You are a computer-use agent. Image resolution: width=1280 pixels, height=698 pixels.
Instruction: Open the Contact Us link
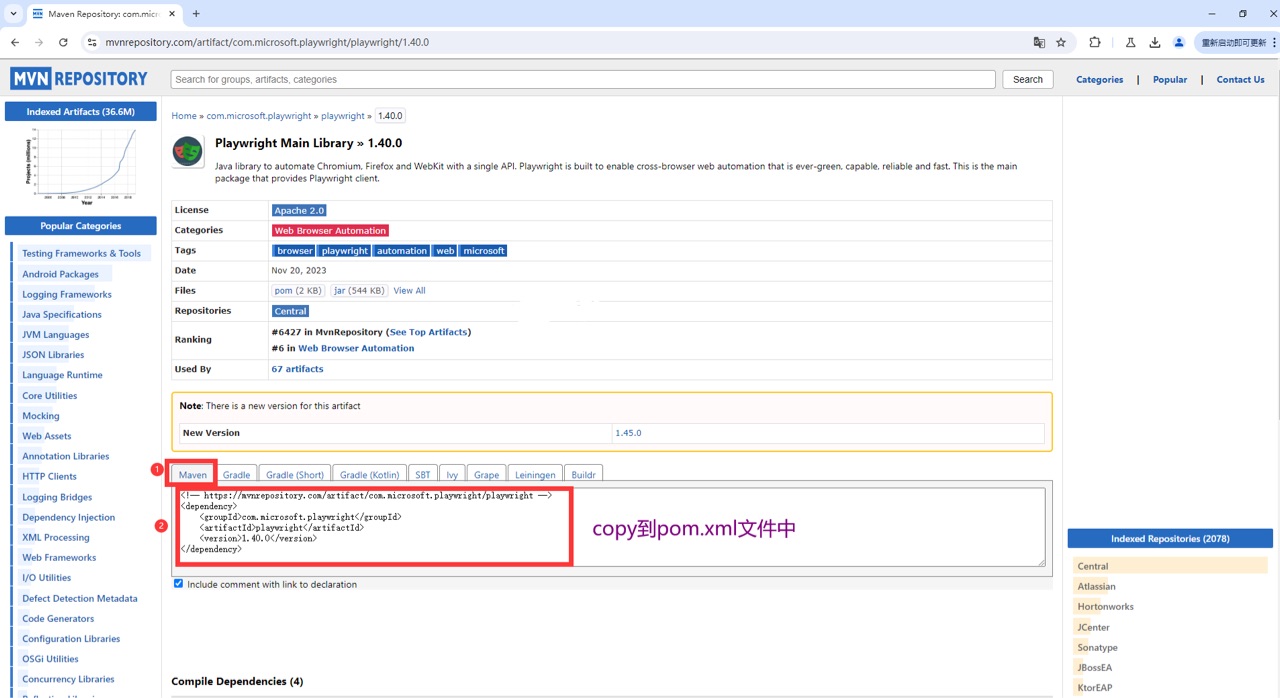1240,79
